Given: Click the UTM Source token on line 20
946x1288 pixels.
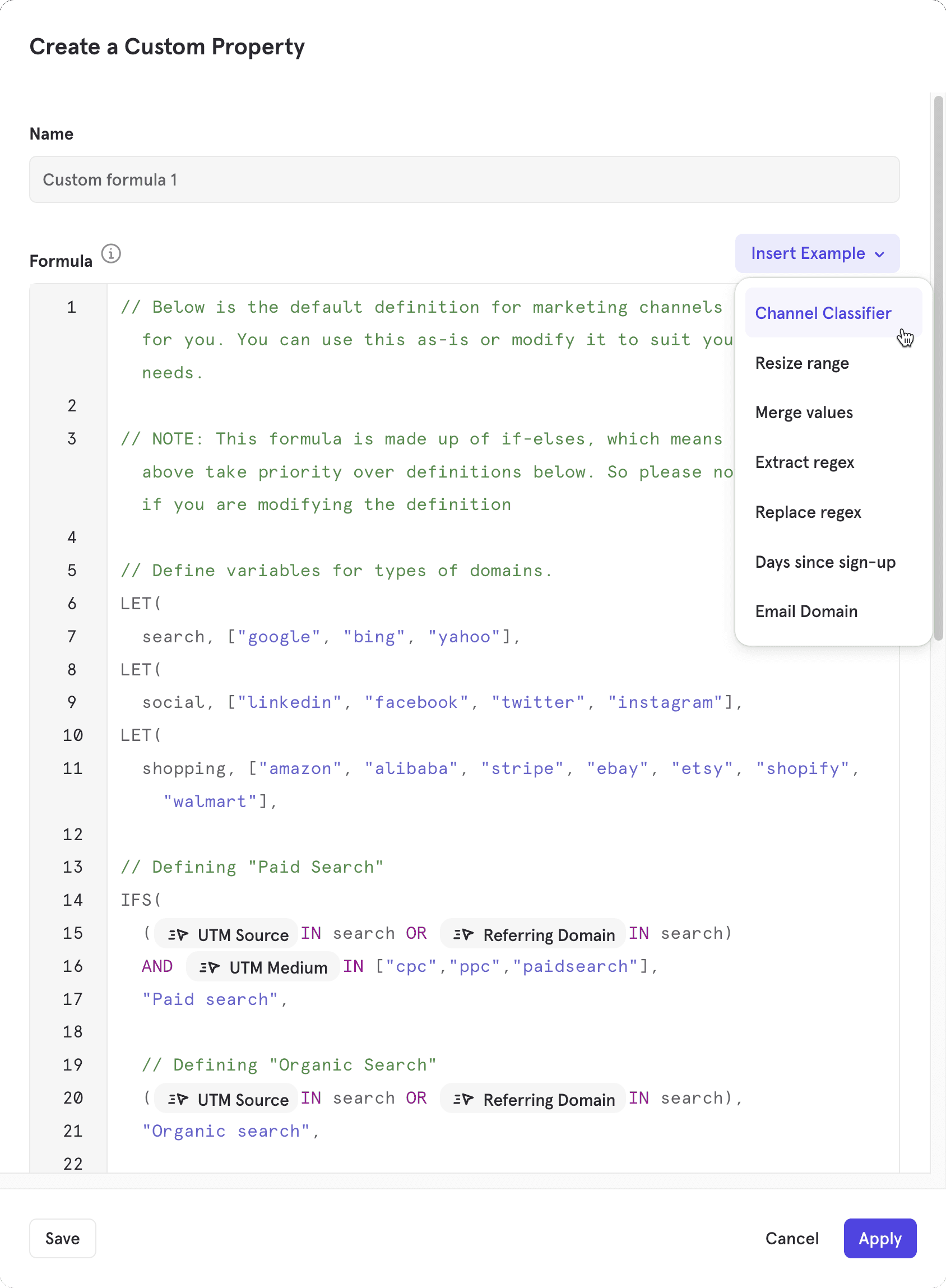Looking at the screenshot, I should (x=226, y=1099).
